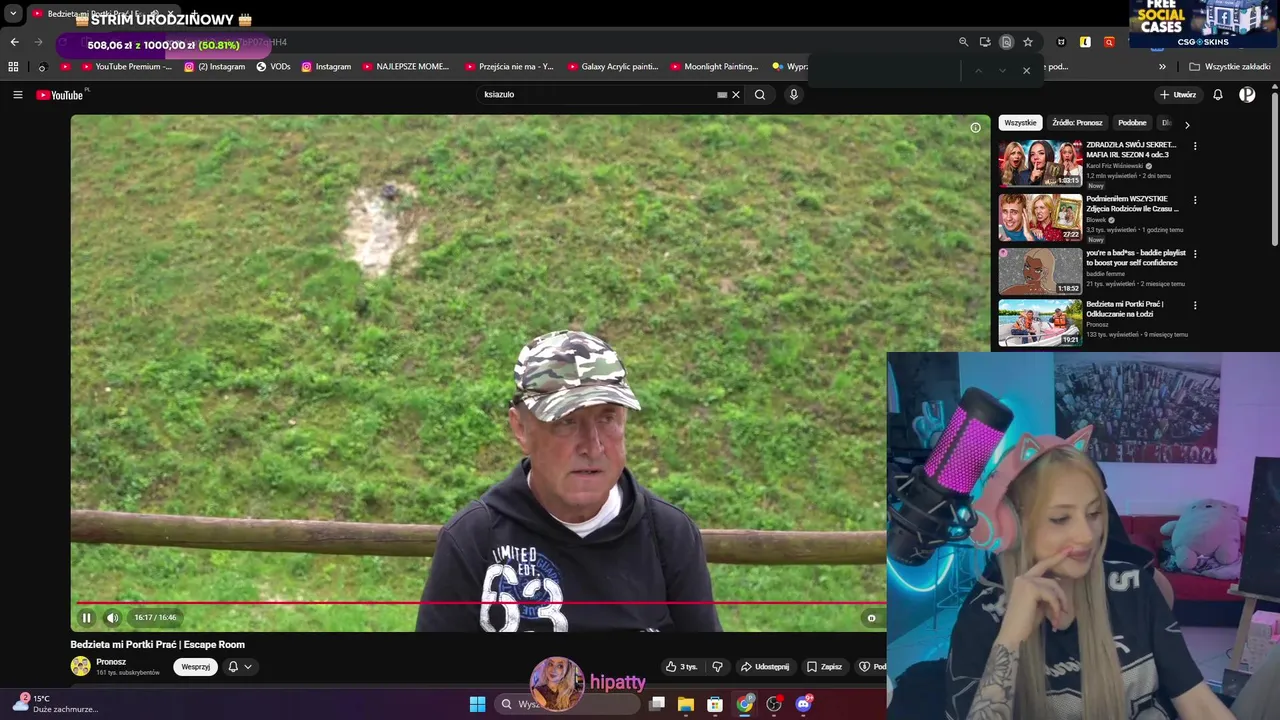Start voice search with microphone
The height and width of the screenshot is (720, 1280).
click(794, 95)
